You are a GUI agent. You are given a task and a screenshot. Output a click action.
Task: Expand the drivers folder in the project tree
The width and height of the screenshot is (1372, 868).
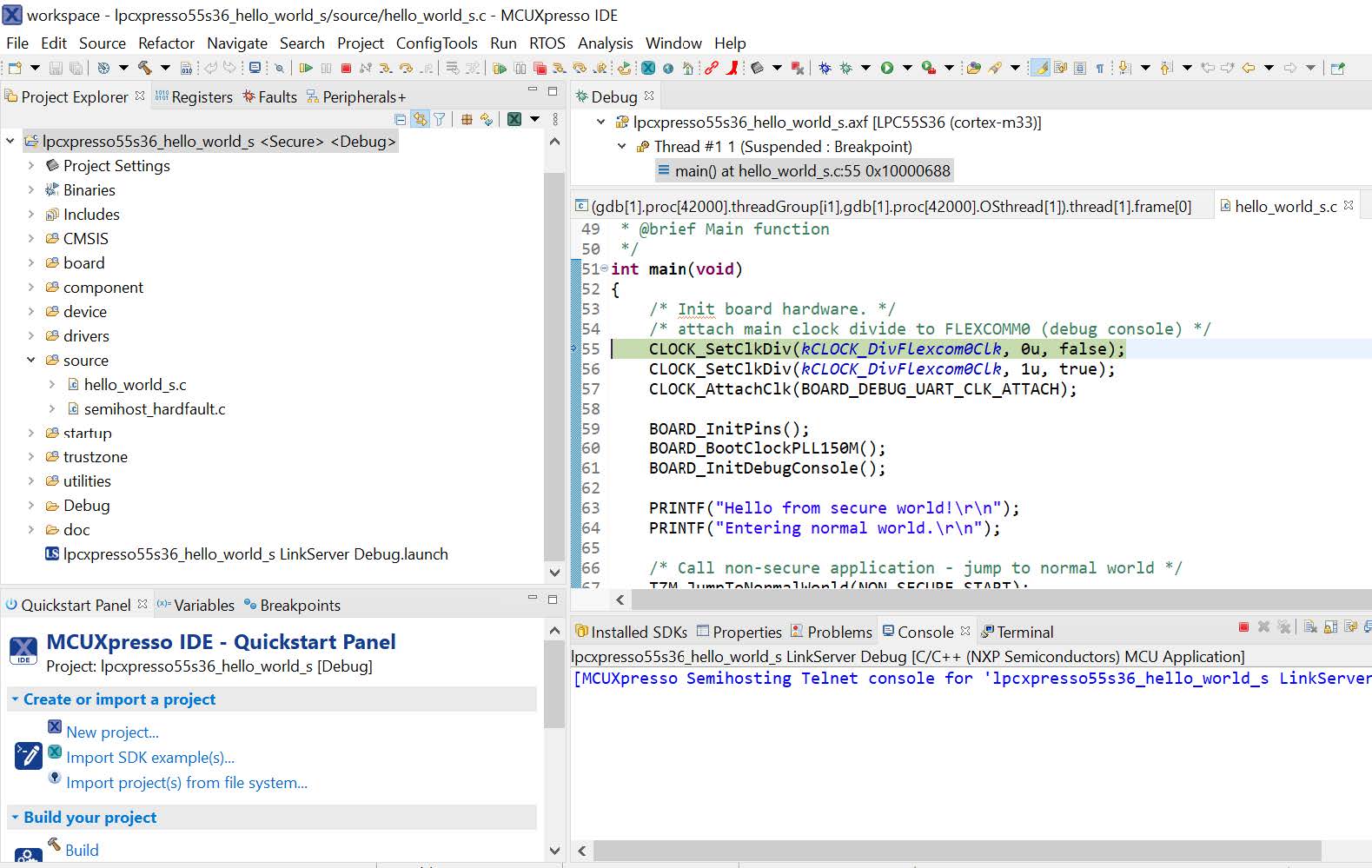[31, 336]
